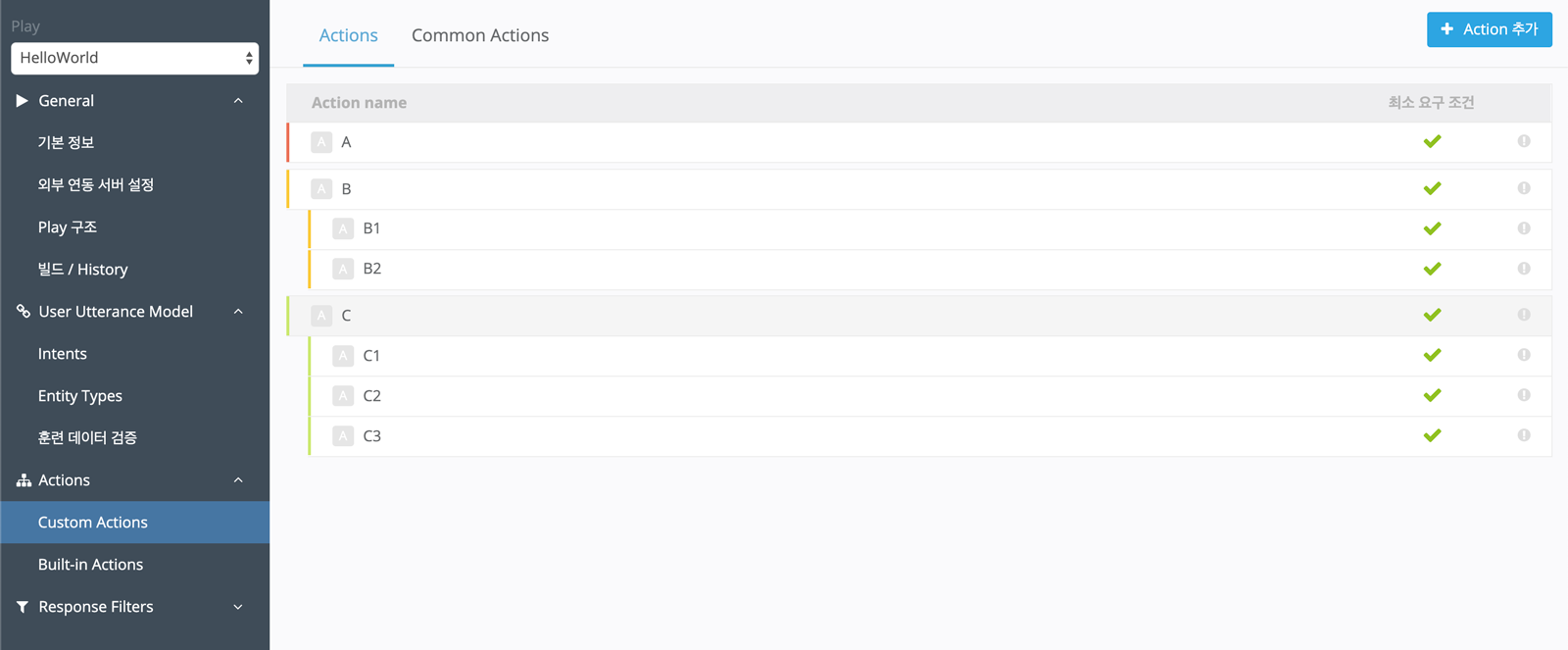
Task: Click the info icon on row B2
Action: click(x=1523, y=269)
